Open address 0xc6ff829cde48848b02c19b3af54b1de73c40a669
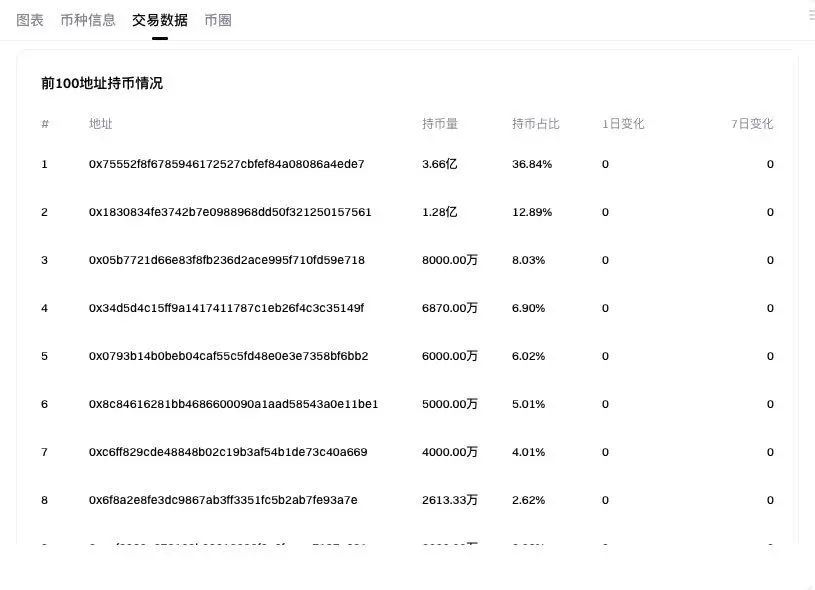The width and height of the screenshot is (815, 590). pos(228,452)
